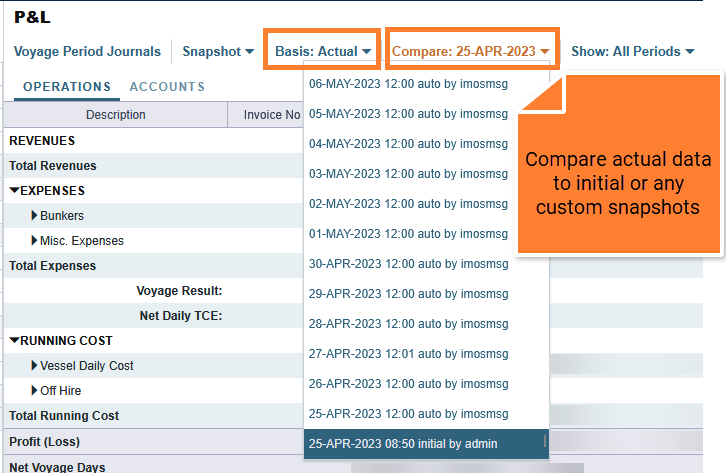This screenshot has width=726, height=473.
Task: Select the 06-MAY-2023 12:00 auto snapshot
Action: tap(408, 85)
